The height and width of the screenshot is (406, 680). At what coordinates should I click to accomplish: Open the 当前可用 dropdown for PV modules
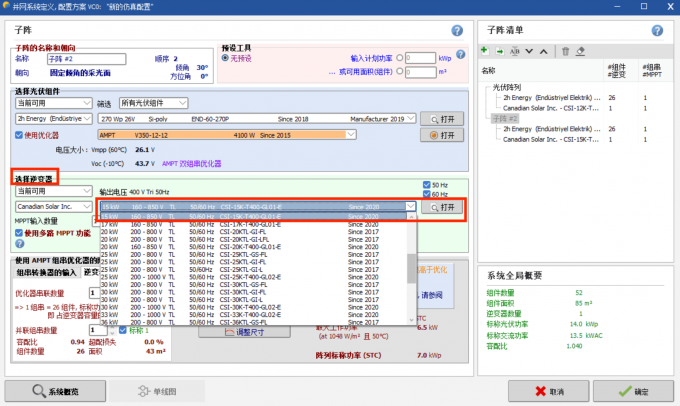click(53, 103)
